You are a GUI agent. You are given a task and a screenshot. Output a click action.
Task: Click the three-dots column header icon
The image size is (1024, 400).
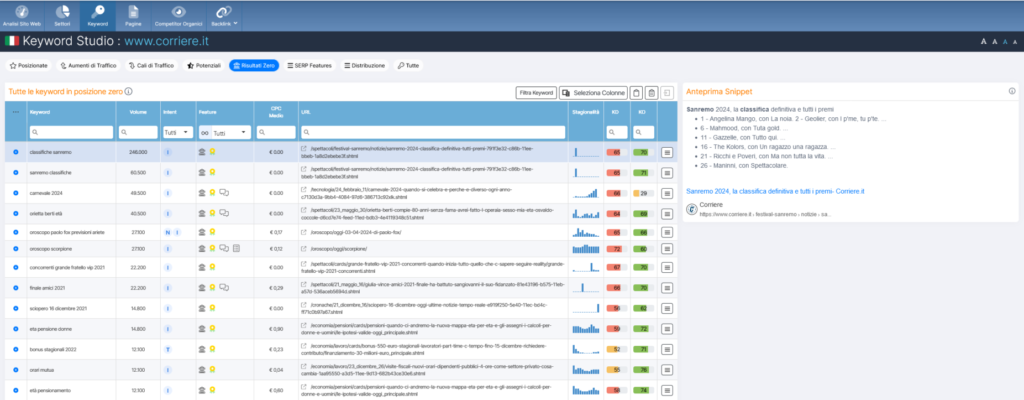(x=16, y=112)
